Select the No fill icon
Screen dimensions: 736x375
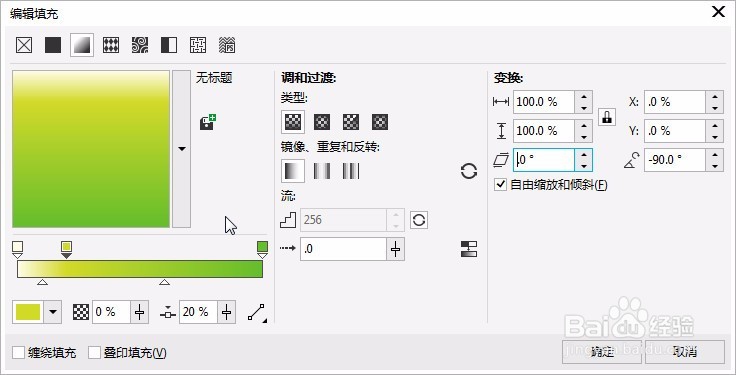[24, 46]
